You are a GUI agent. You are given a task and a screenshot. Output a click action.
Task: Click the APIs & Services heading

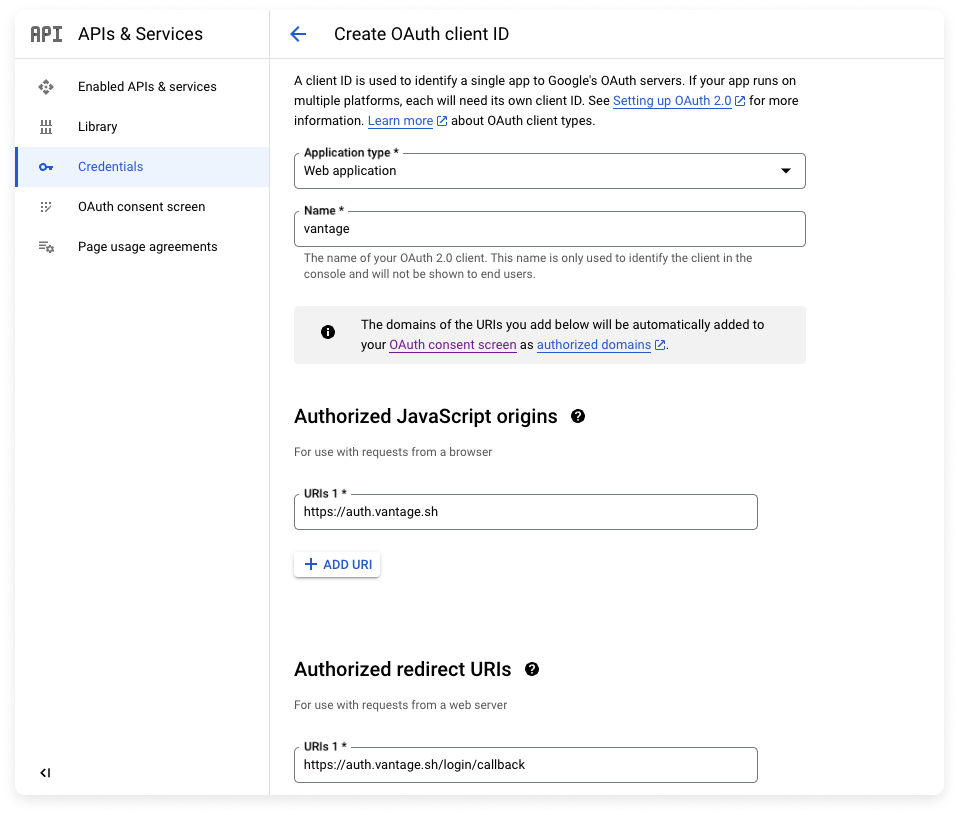pos(141,34)
